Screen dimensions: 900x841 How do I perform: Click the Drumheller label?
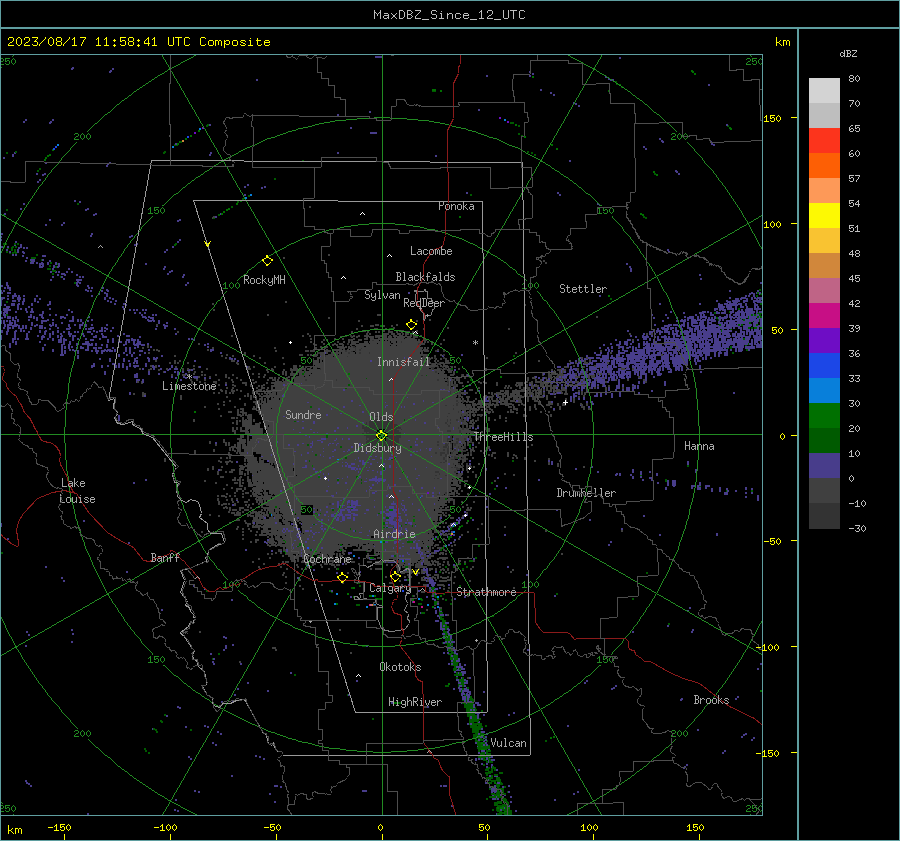tap(586, 493)
